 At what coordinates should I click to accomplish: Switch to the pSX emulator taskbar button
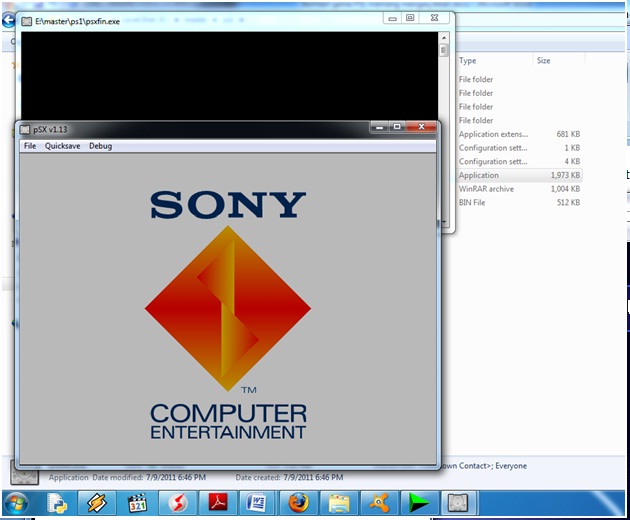point(459,503)
